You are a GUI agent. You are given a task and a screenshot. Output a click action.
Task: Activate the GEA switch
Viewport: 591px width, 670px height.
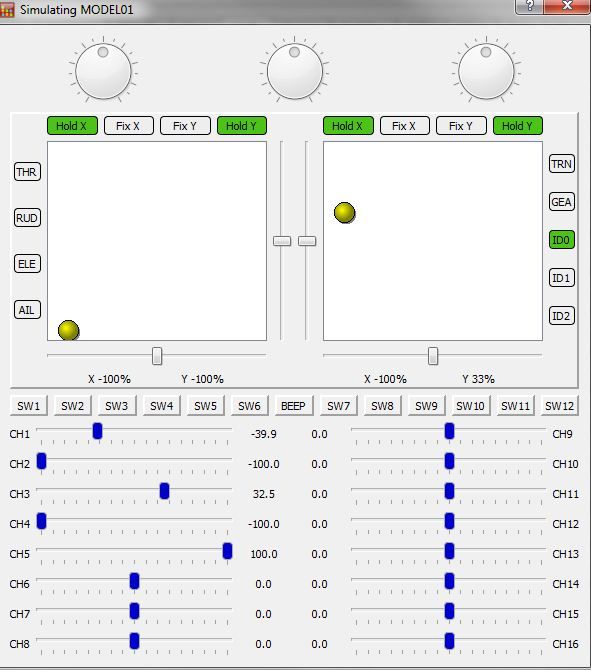point(562,202)
